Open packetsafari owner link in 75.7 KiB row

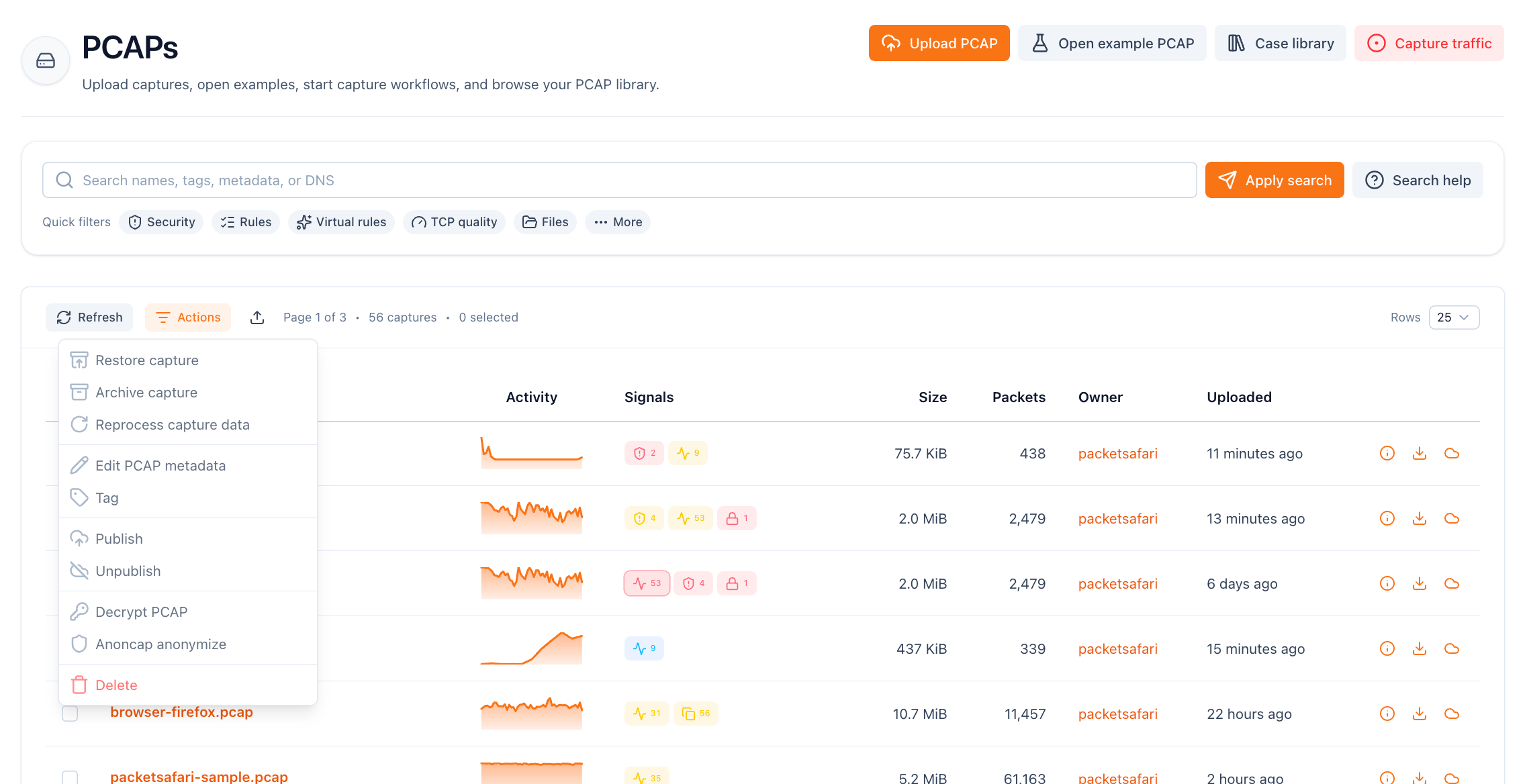click(x=1117, y=454)
